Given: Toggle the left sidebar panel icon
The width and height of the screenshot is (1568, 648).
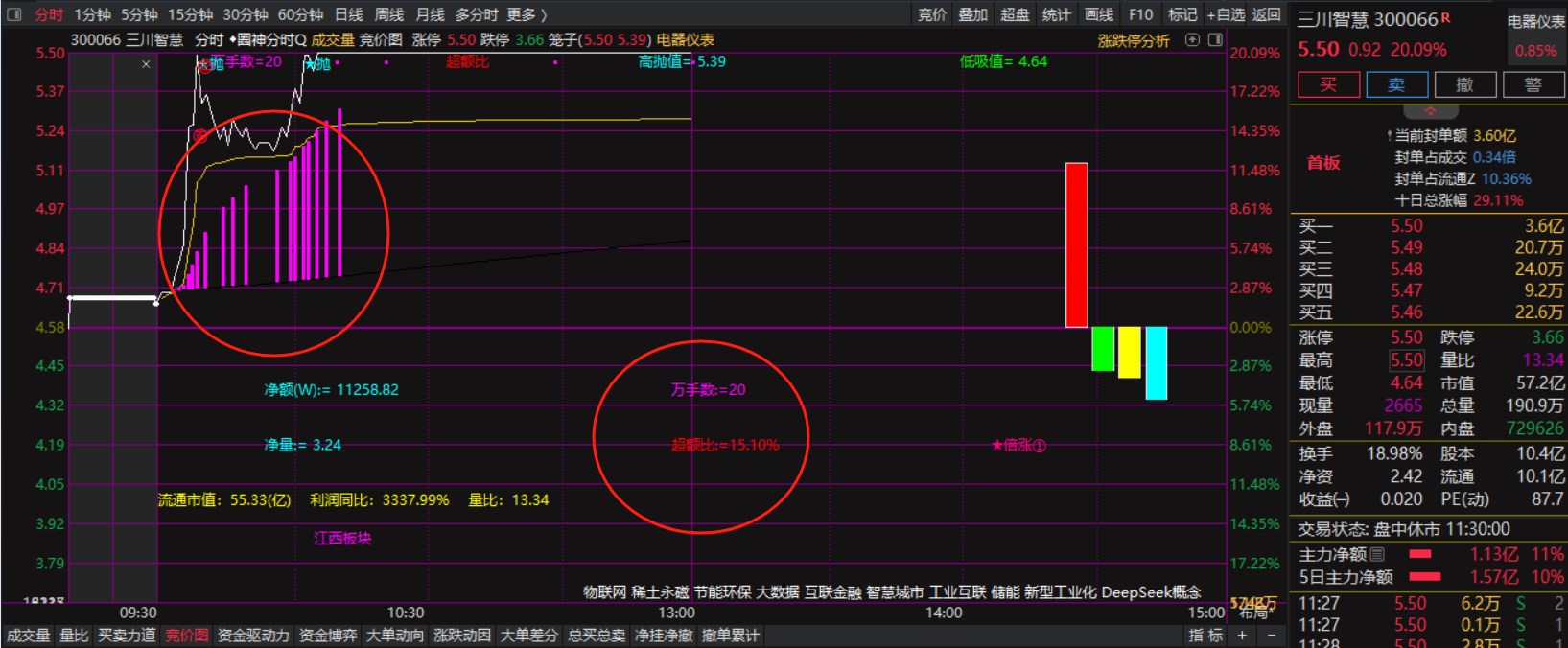Looking at the screenshot, I should (13, 14).
